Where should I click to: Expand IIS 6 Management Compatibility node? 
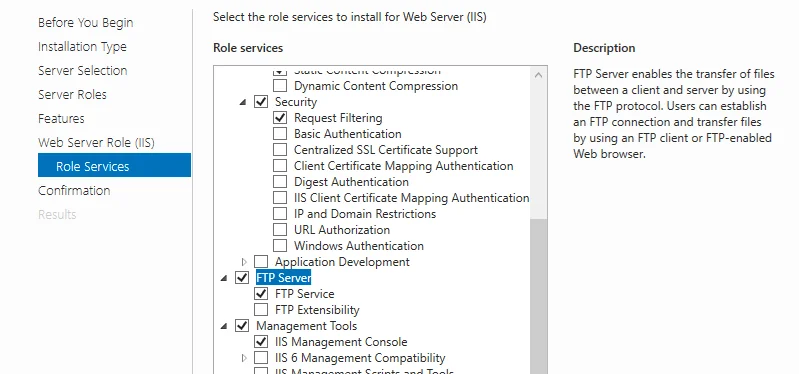point(244,358)
